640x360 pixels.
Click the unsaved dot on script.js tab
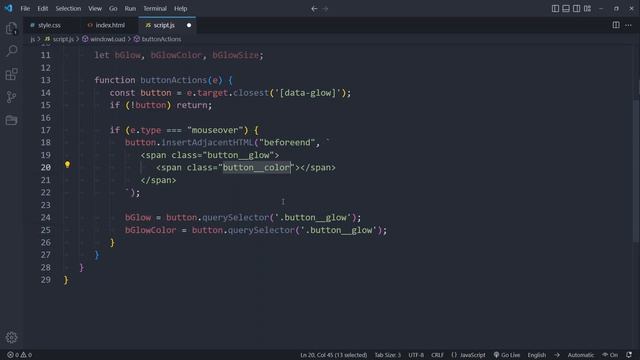(x=189, y=25)
